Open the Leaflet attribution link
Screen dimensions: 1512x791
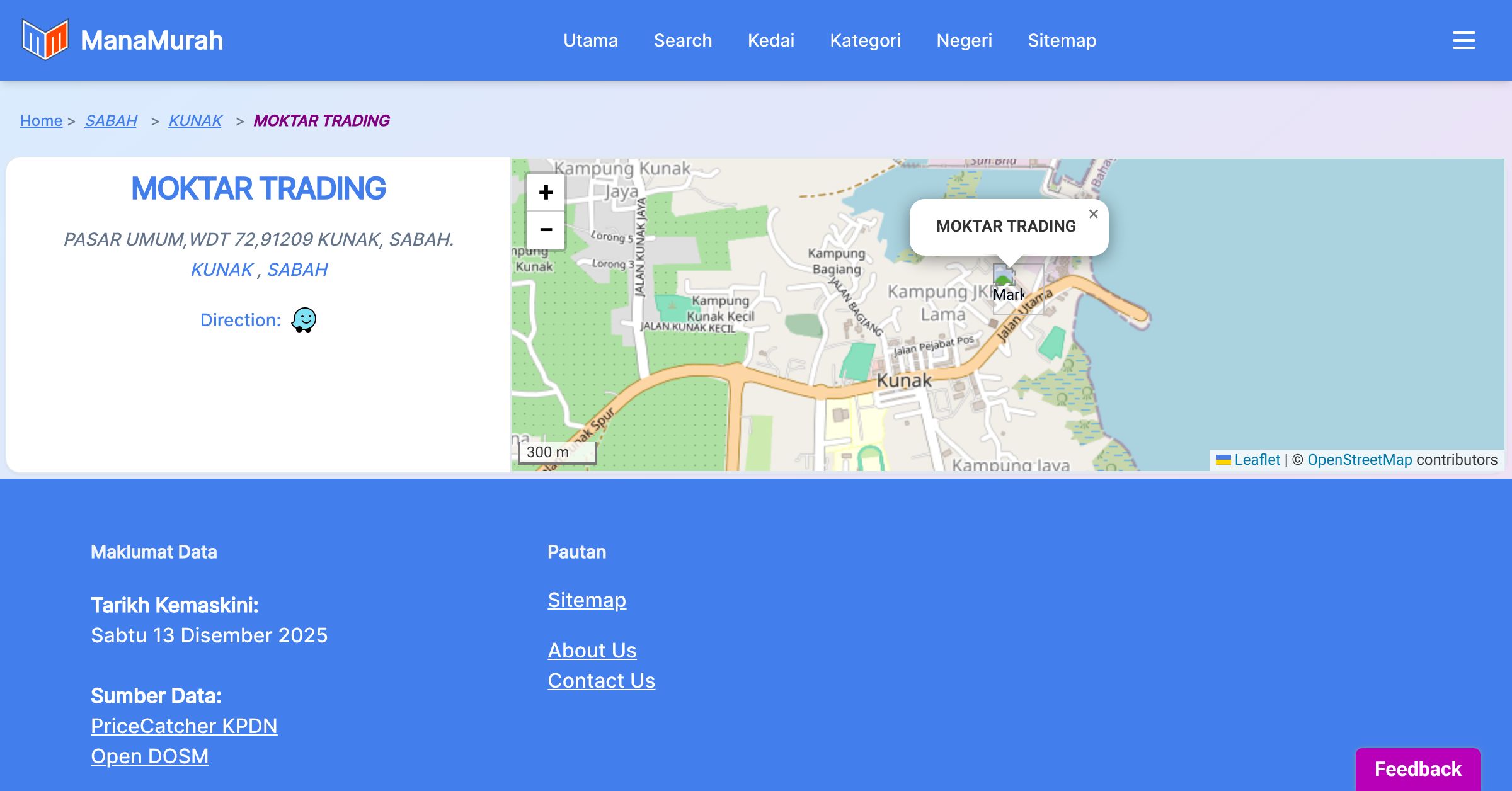point(1257,460)
